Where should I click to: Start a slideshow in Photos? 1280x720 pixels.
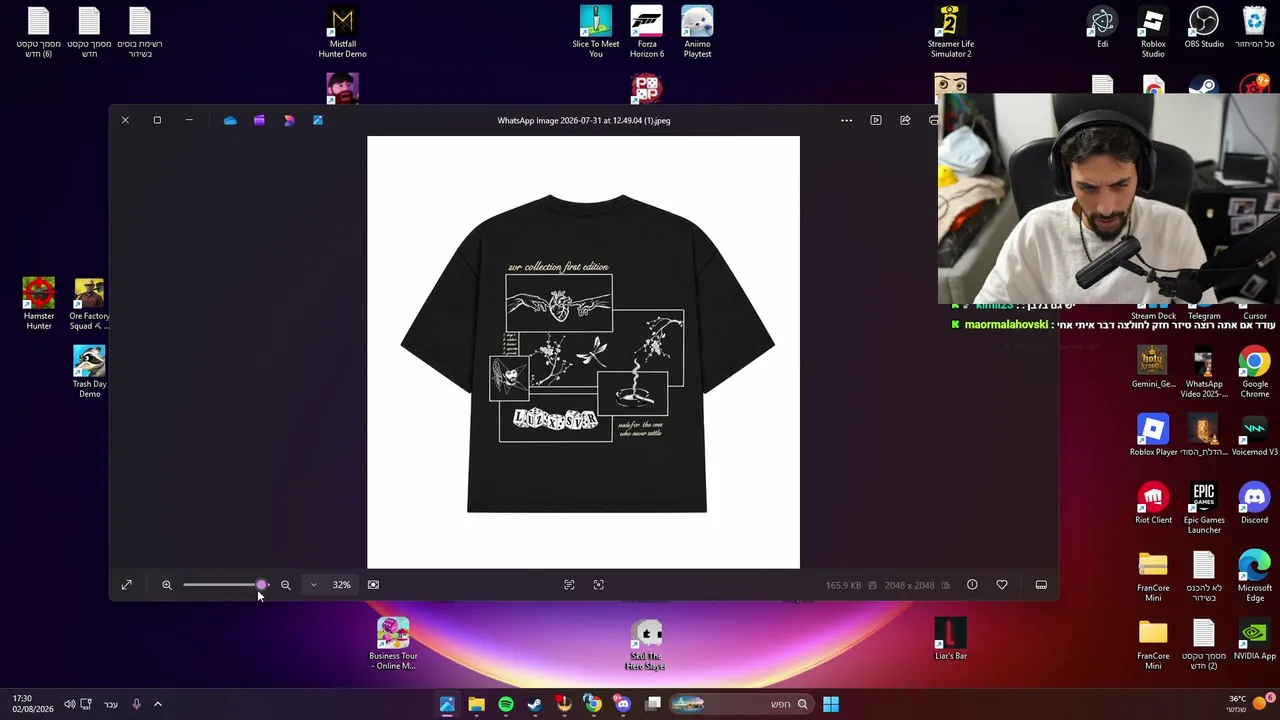coord(876,120)
